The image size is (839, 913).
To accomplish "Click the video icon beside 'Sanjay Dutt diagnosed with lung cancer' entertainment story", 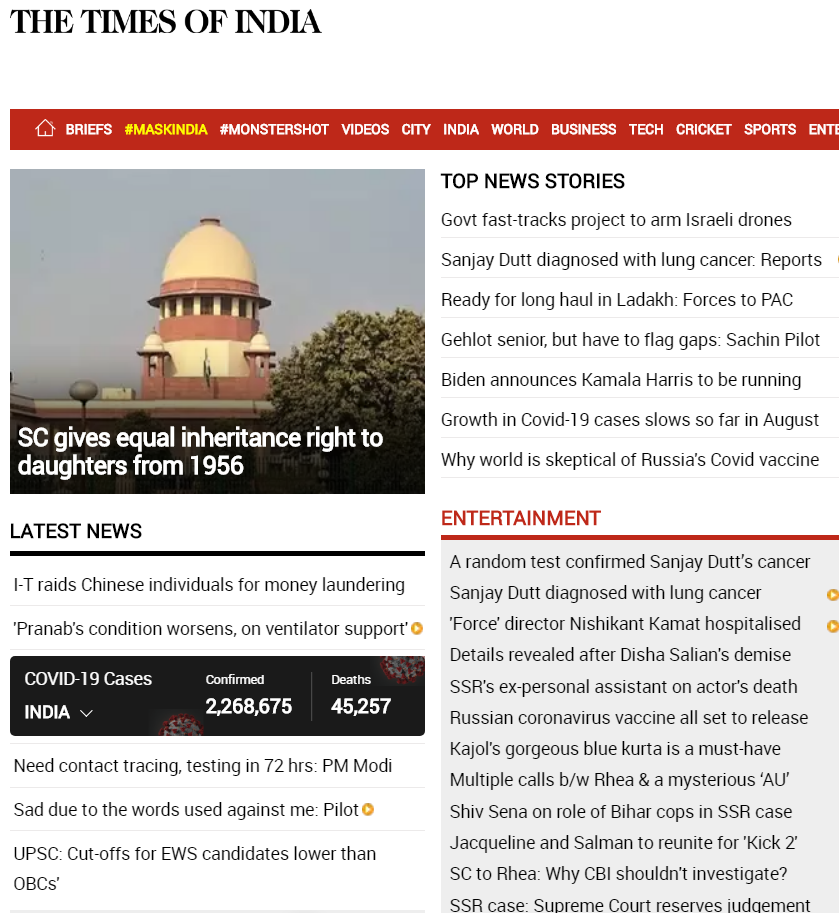I will [833, 594].
